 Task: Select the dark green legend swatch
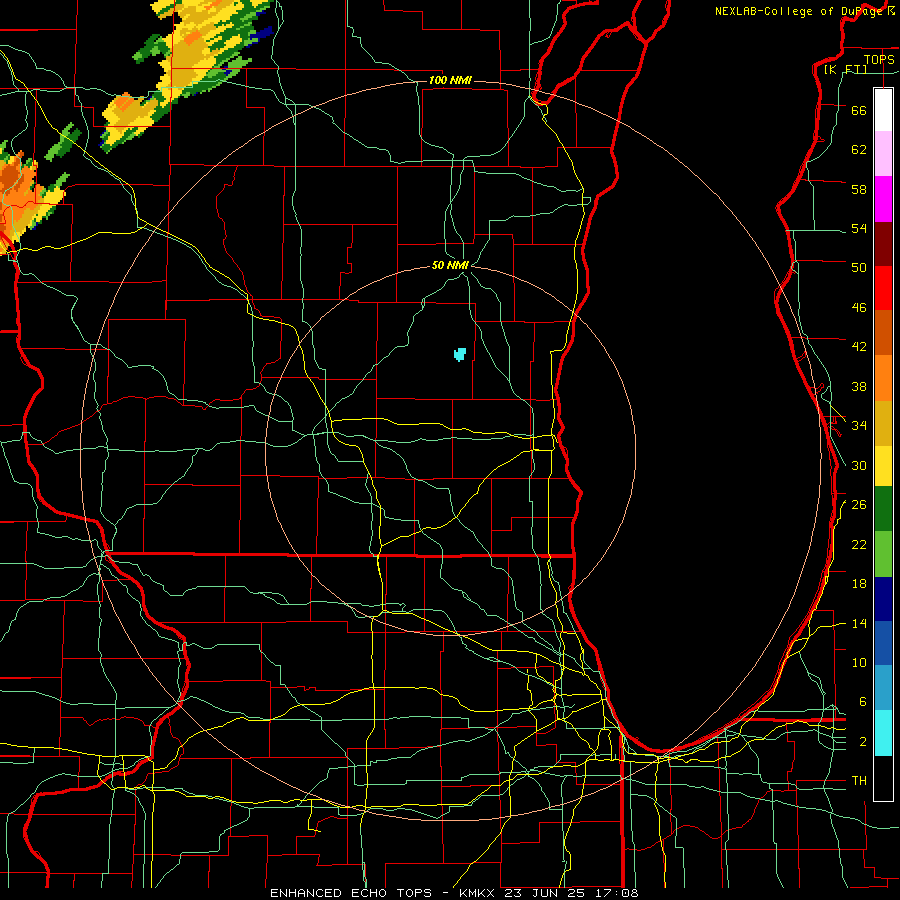coord(883,508)
